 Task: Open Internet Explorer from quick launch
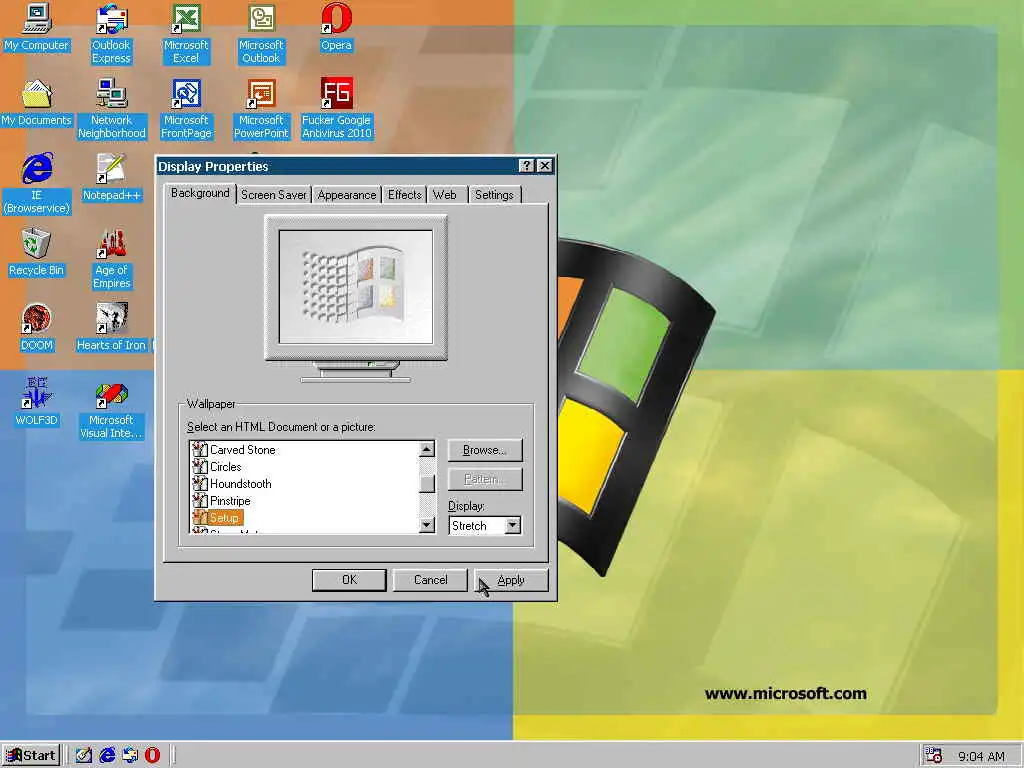click(107, 755)
